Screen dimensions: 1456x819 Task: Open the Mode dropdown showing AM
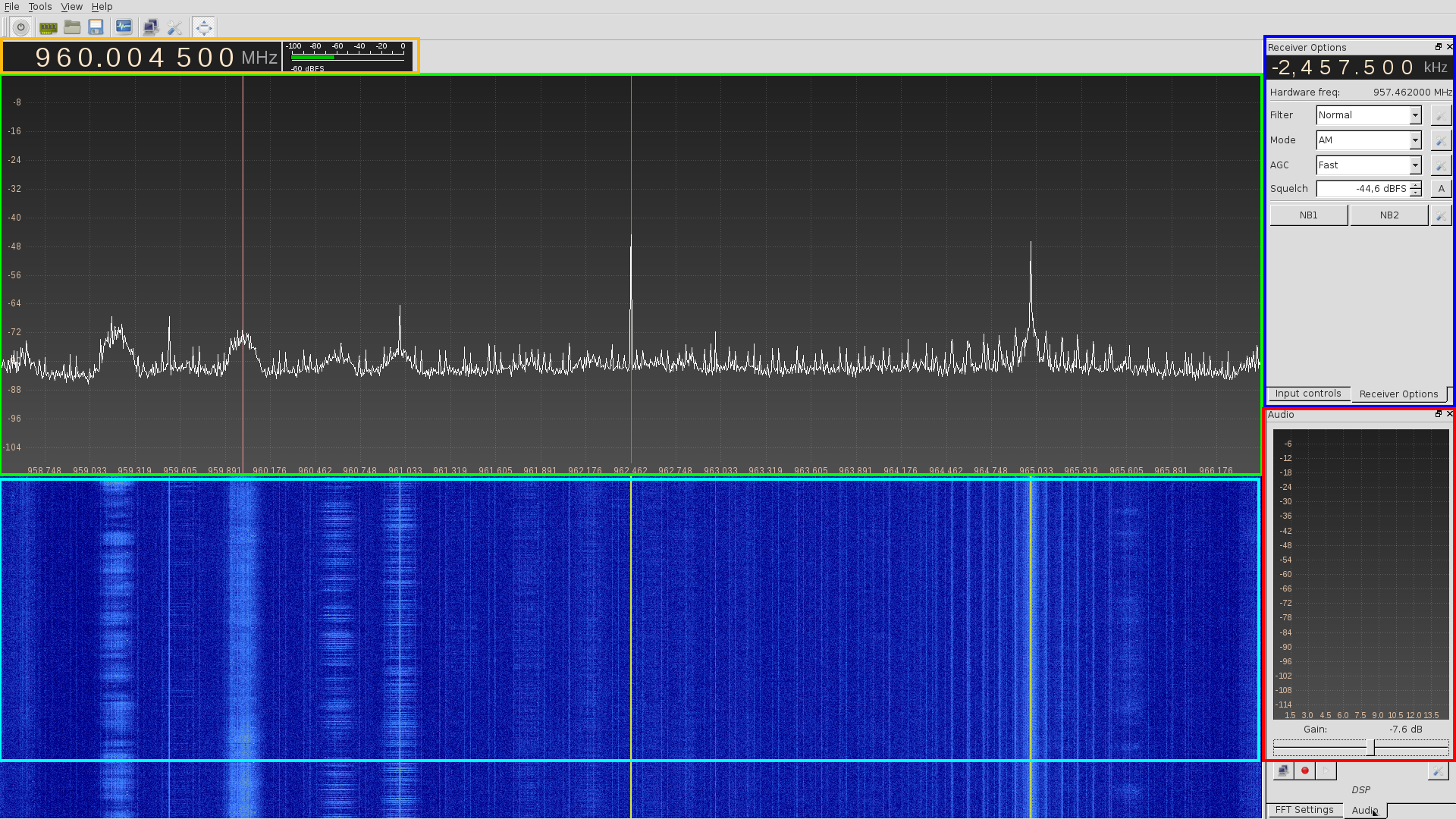(1368, 140)
